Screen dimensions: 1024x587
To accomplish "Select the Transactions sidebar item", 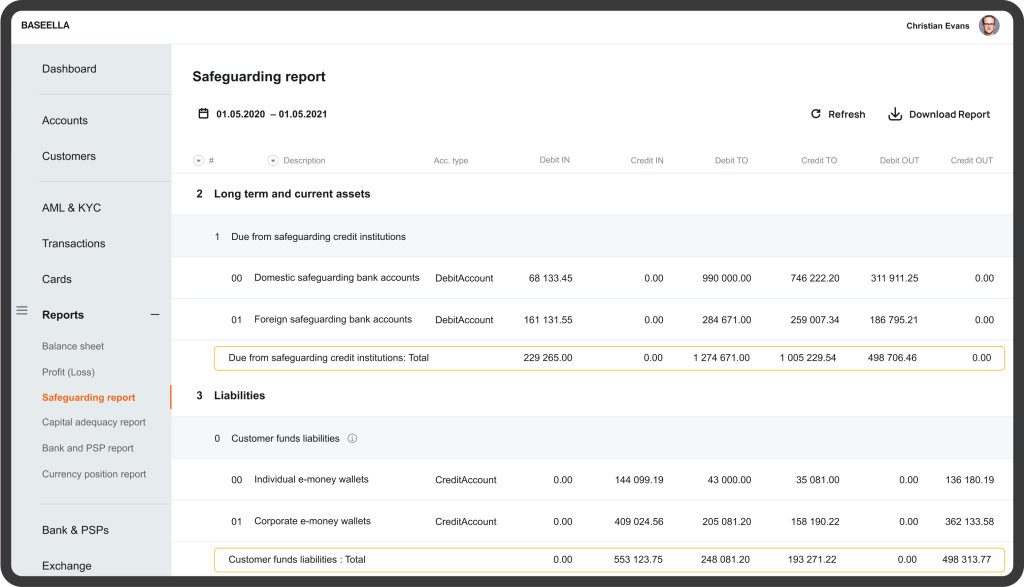I will (x=75, y=243).
